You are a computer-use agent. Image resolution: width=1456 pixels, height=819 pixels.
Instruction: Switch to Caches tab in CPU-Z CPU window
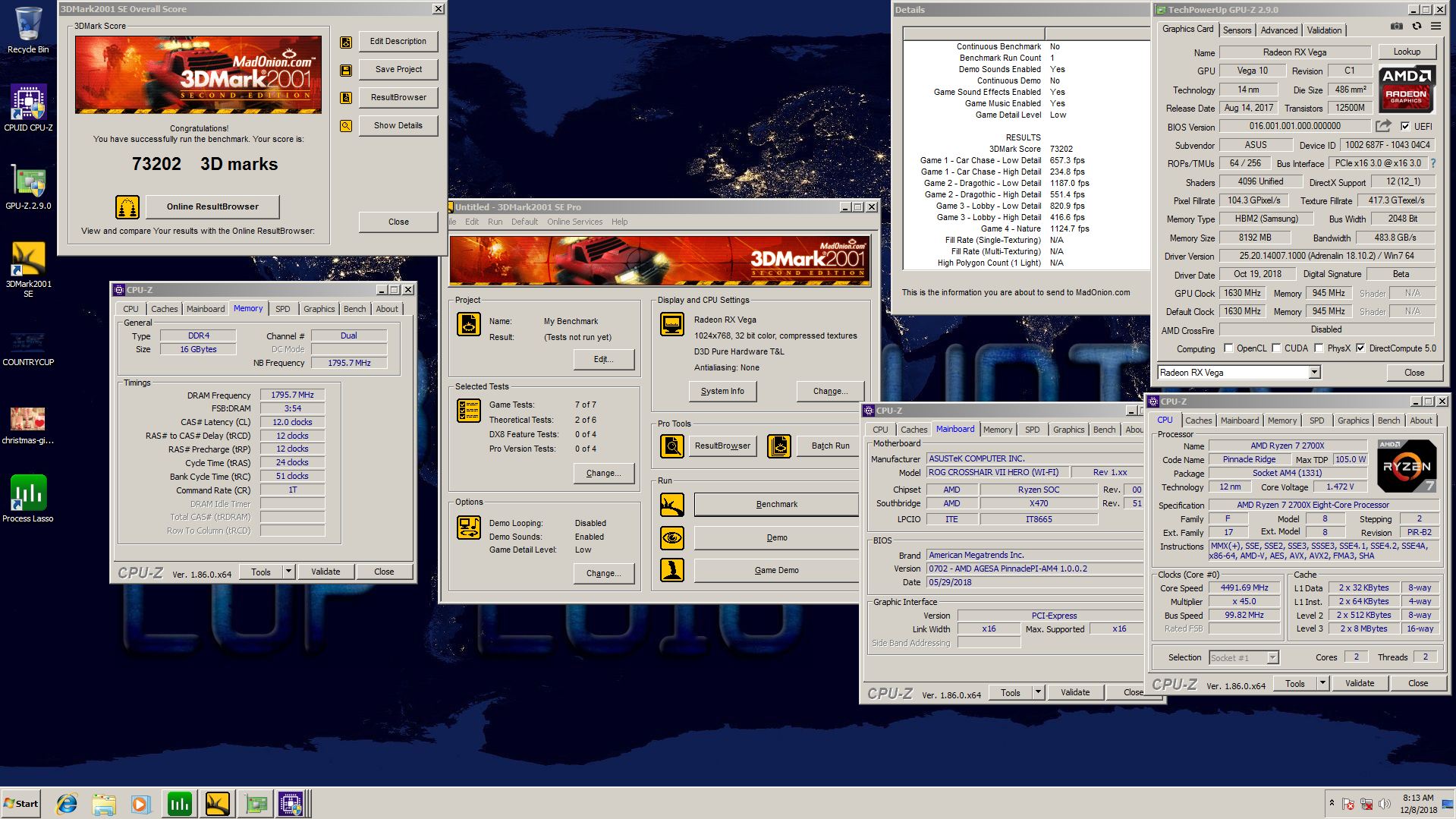(1198, 421)
